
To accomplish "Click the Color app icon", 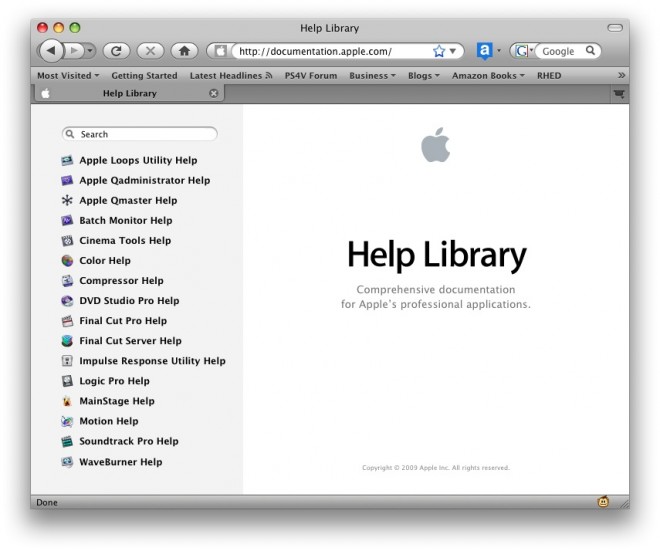I will pyautogui.click(x=67, y=261).
